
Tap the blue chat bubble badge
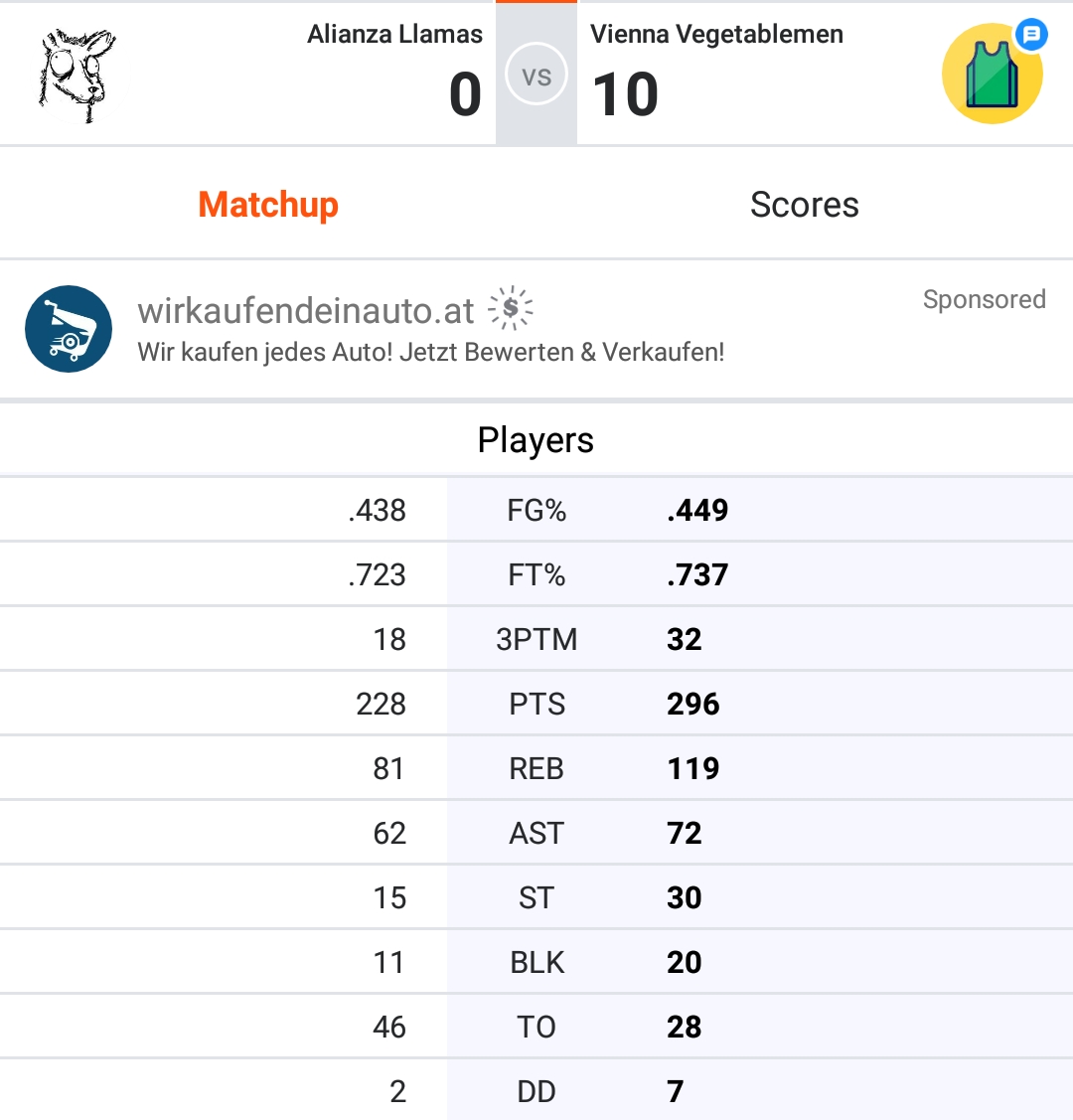(x=1031, y=34)
